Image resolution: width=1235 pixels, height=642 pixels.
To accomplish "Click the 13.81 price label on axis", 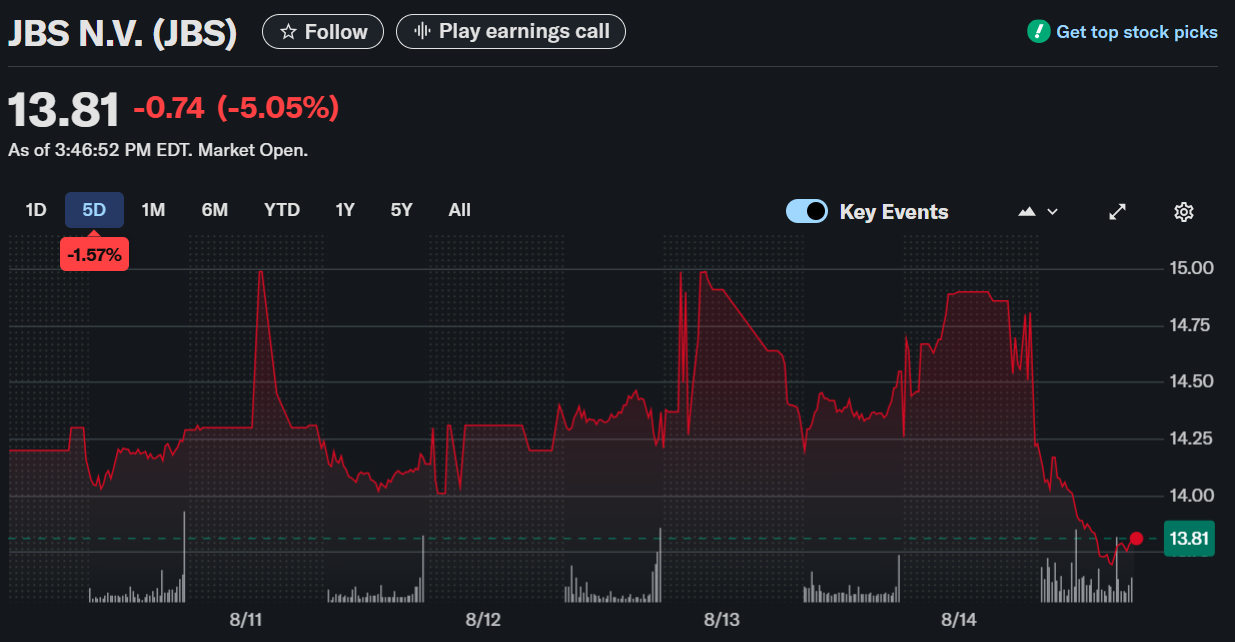I will tap(1190, 539).
